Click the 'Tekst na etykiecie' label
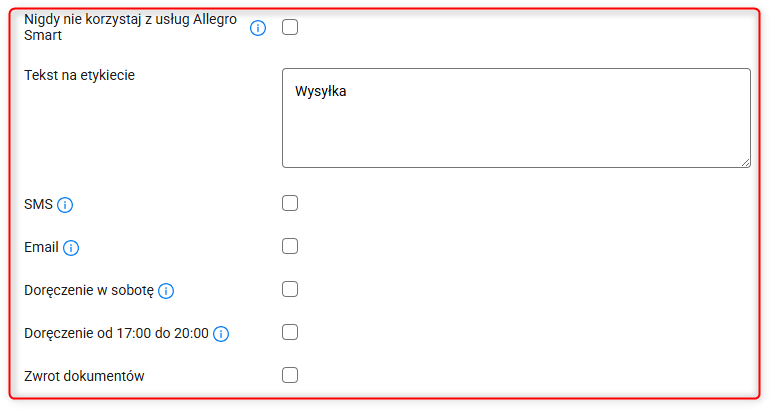775x416 pixels. 79,75
